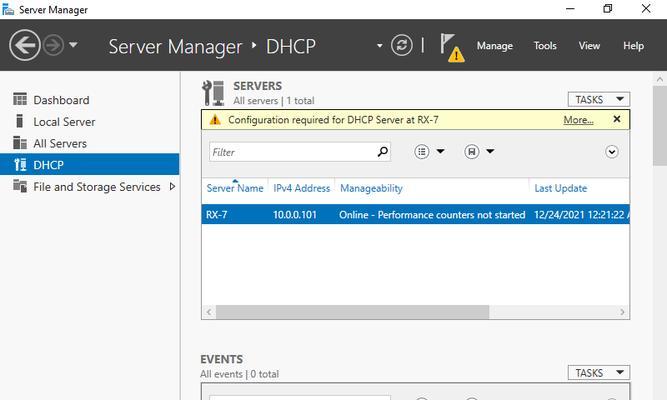Expand the filter panel chevron button
Screen dimensions: 667x400
pos(612,151)
